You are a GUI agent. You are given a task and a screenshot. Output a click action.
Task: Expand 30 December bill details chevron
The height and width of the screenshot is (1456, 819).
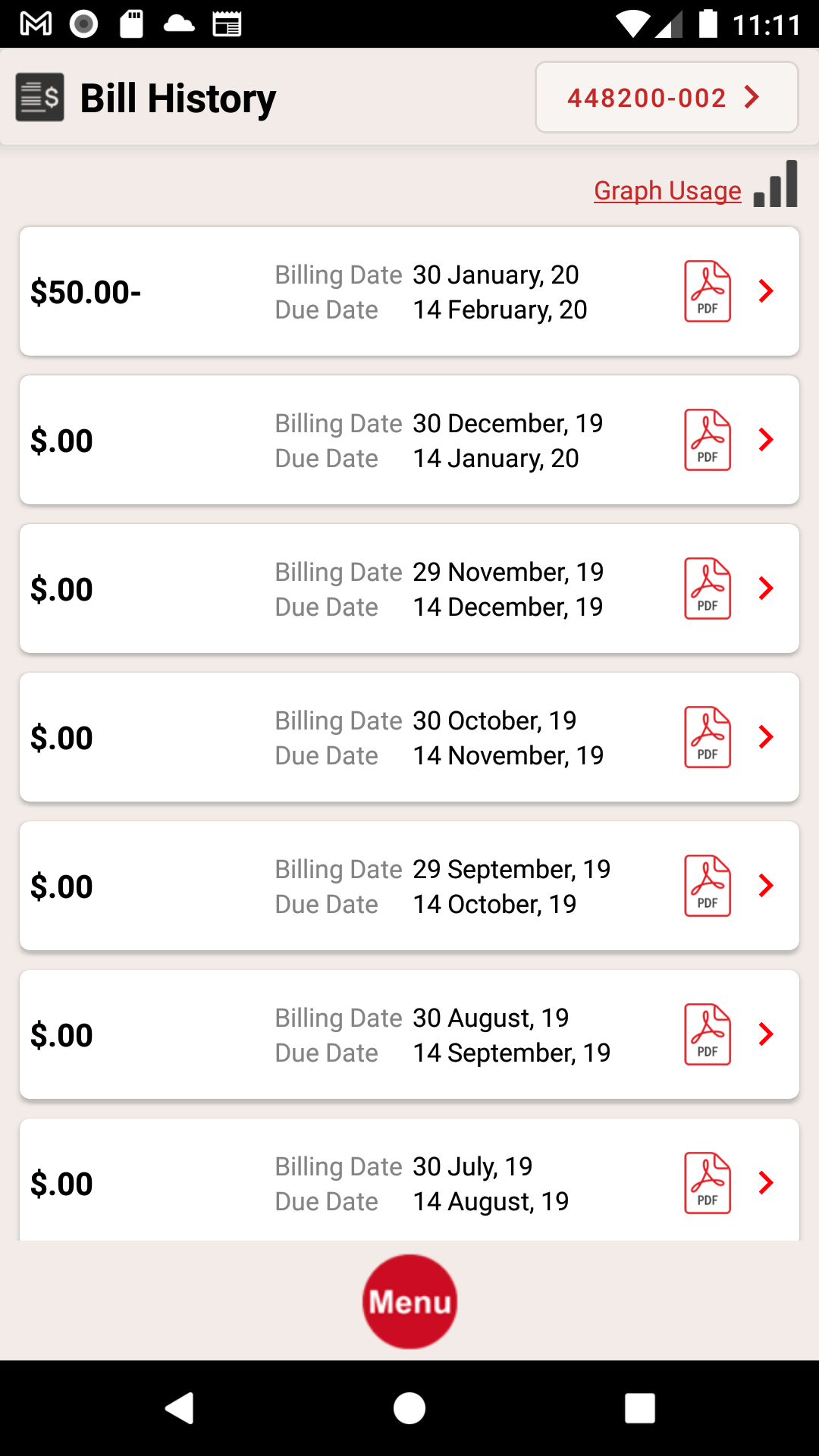click(x=766, y=440)
